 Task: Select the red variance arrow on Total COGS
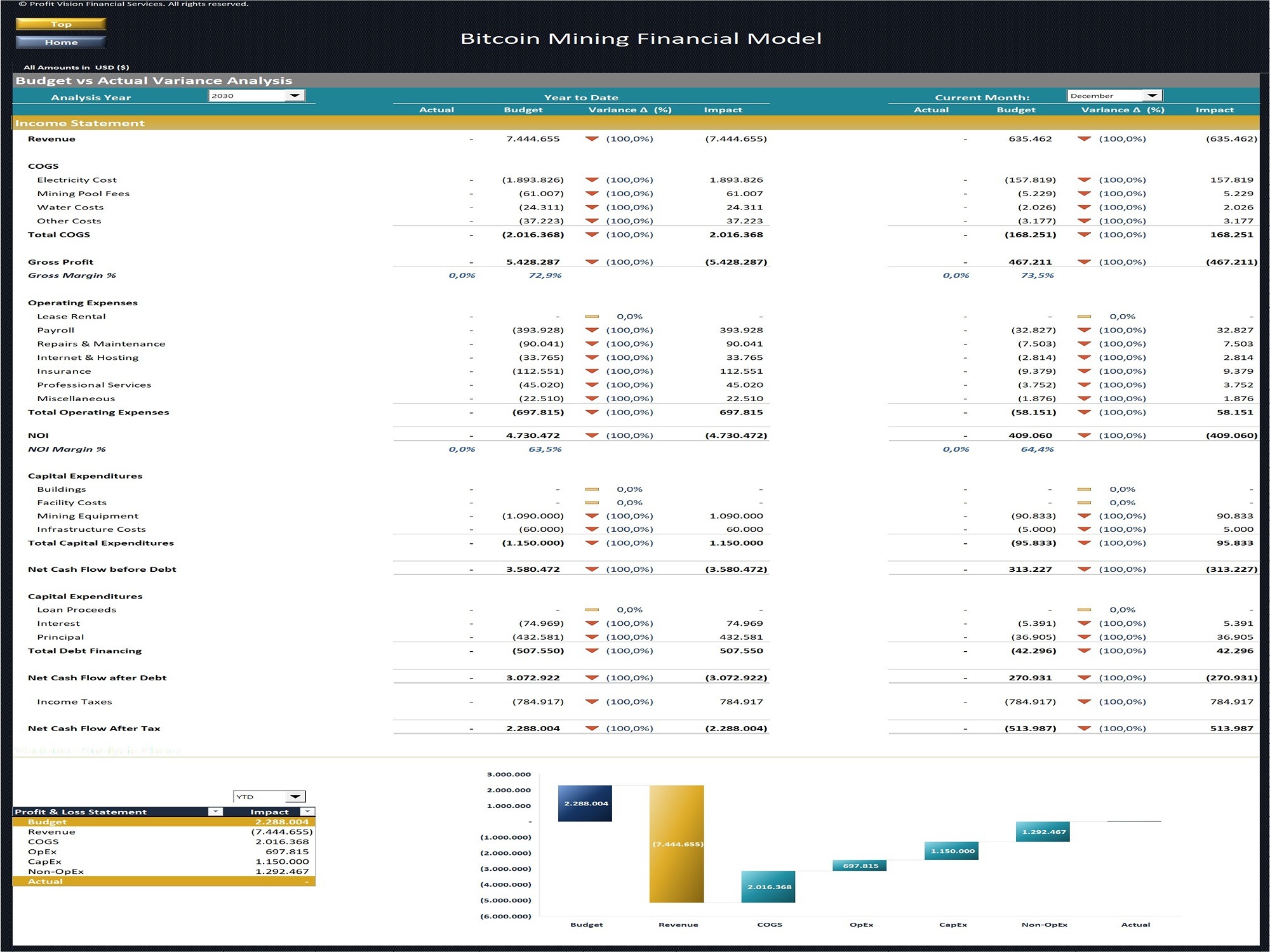coord(592,234)
